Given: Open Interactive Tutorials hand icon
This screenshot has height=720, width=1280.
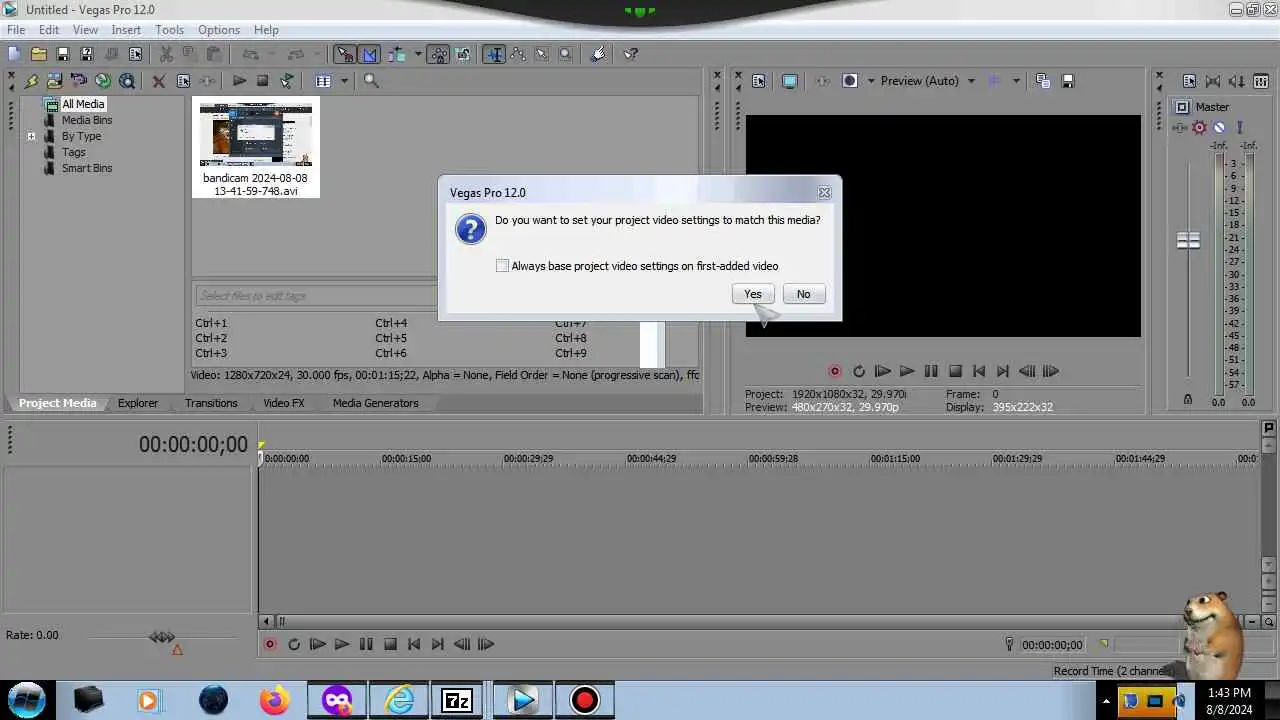Looking at the screenshot, I should click(598, 54).
